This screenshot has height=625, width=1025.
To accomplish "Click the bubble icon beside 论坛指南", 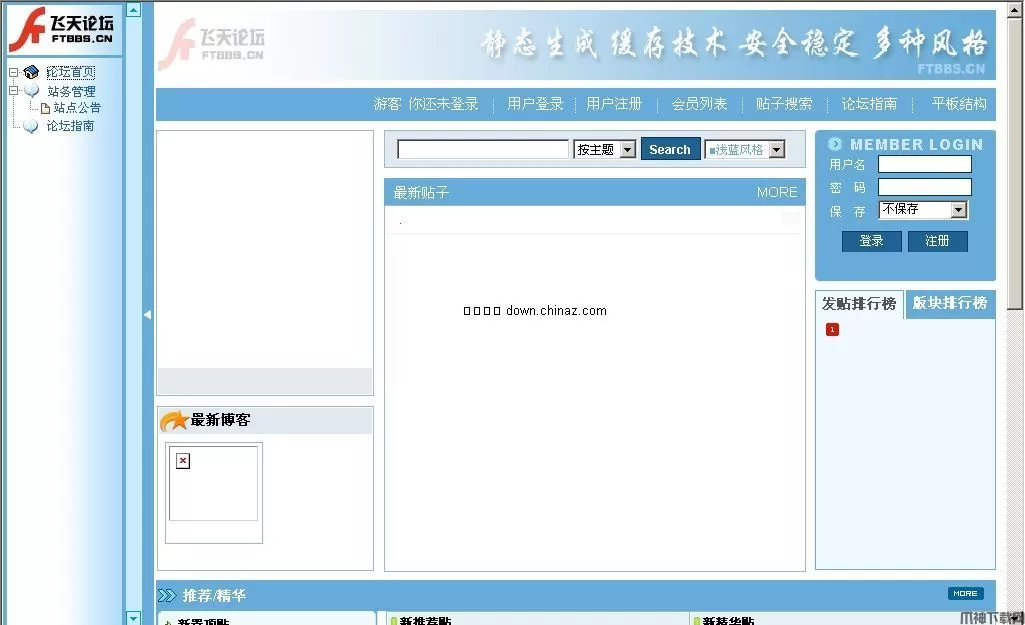I will click(30, 125).
